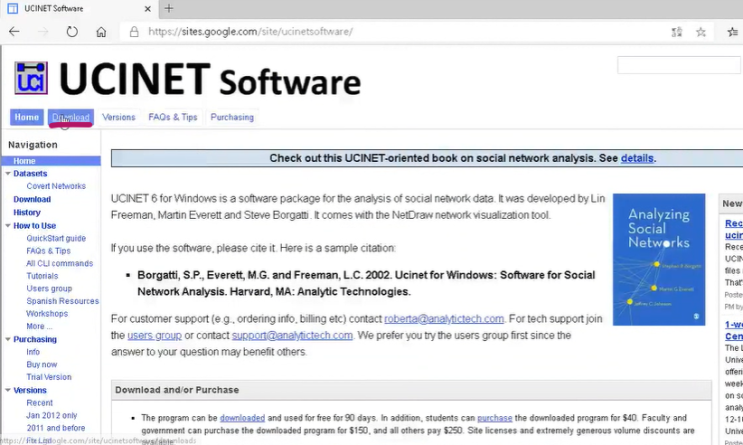The height and width of the screenshot is (445, 743).
Task: Collapse the Versions navigation section
Action: click(x=8, y=390)
